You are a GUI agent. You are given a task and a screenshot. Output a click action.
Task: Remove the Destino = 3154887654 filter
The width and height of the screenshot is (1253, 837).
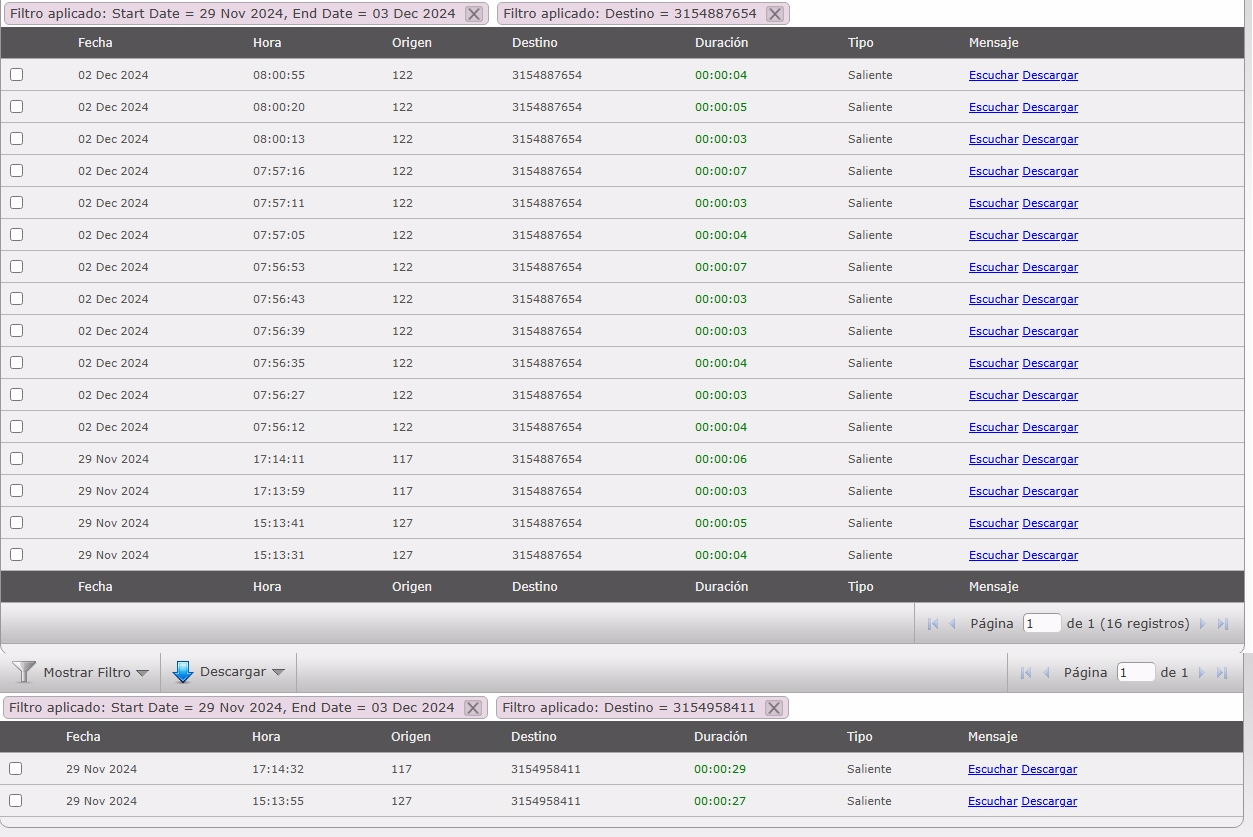[774, 14]
